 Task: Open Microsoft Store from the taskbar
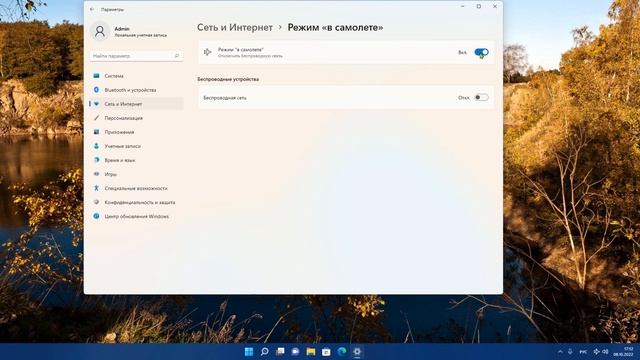pyautogui.click(x=326, y=351)
